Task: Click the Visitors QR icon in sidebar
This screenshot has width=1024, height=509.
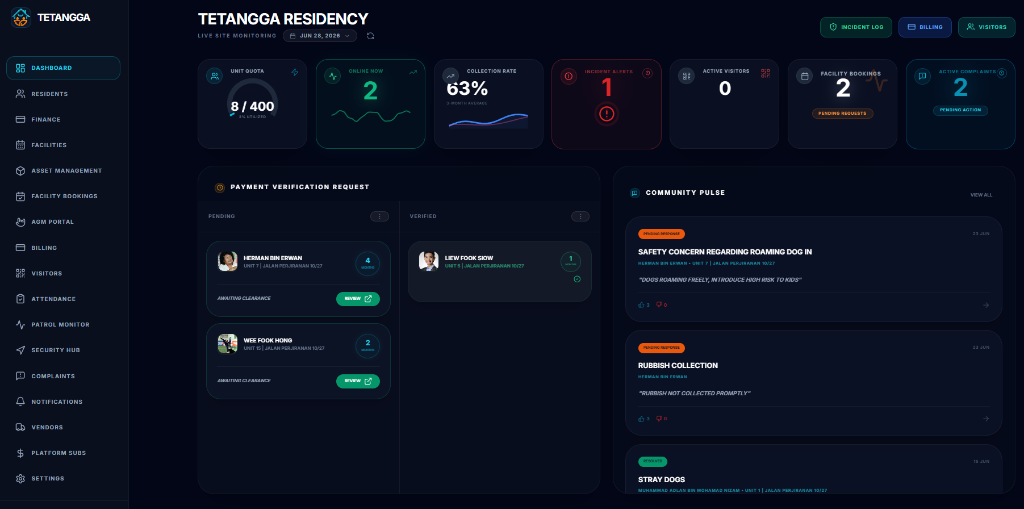Action: (x=20, y=273)
